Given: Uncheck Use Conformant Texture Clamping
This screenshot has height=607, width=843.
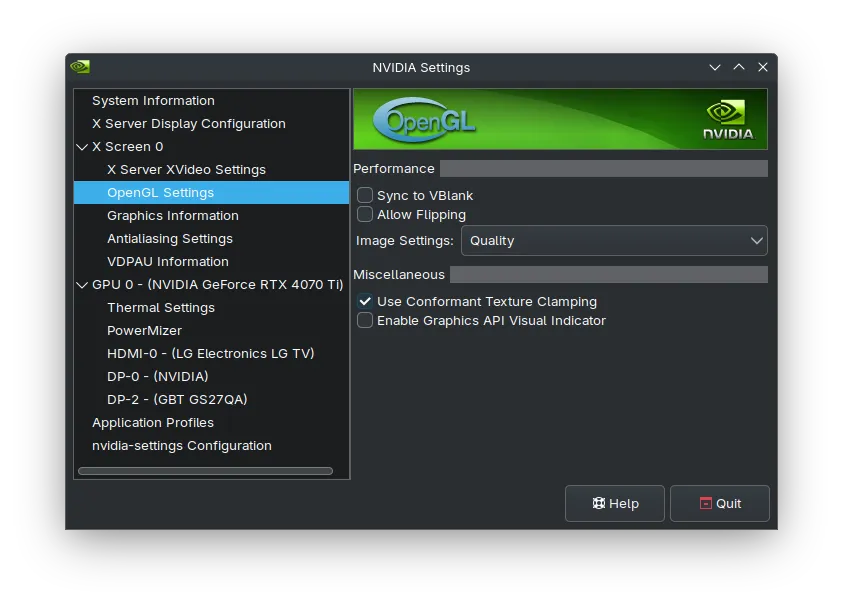Looking at the screenshot, I should 364,301.
